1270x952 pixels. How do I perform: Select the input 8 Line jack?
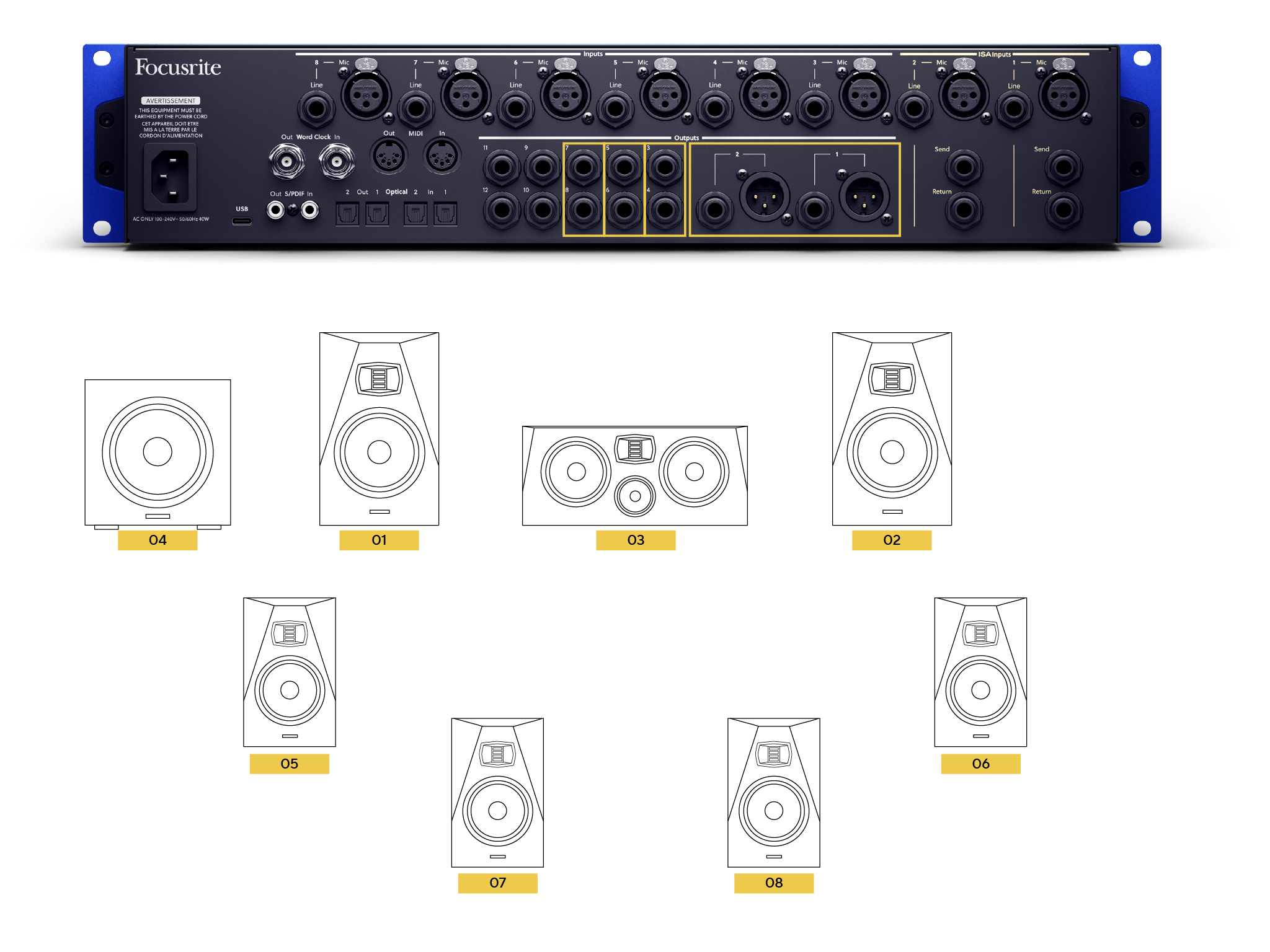[316, 109]
